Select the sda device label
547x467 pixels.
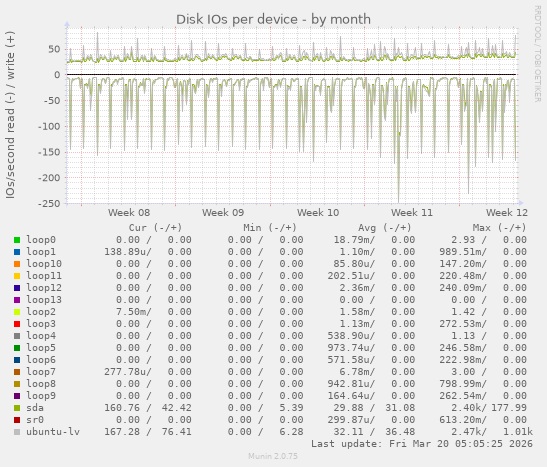click(x=35, y=408)
